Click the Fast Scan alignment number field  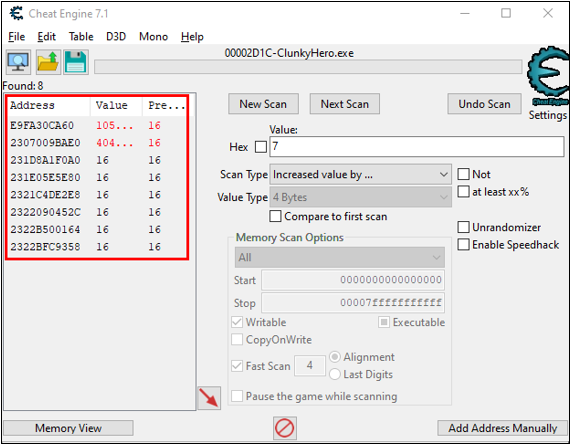pyautogui.click(x=310, y=365)
